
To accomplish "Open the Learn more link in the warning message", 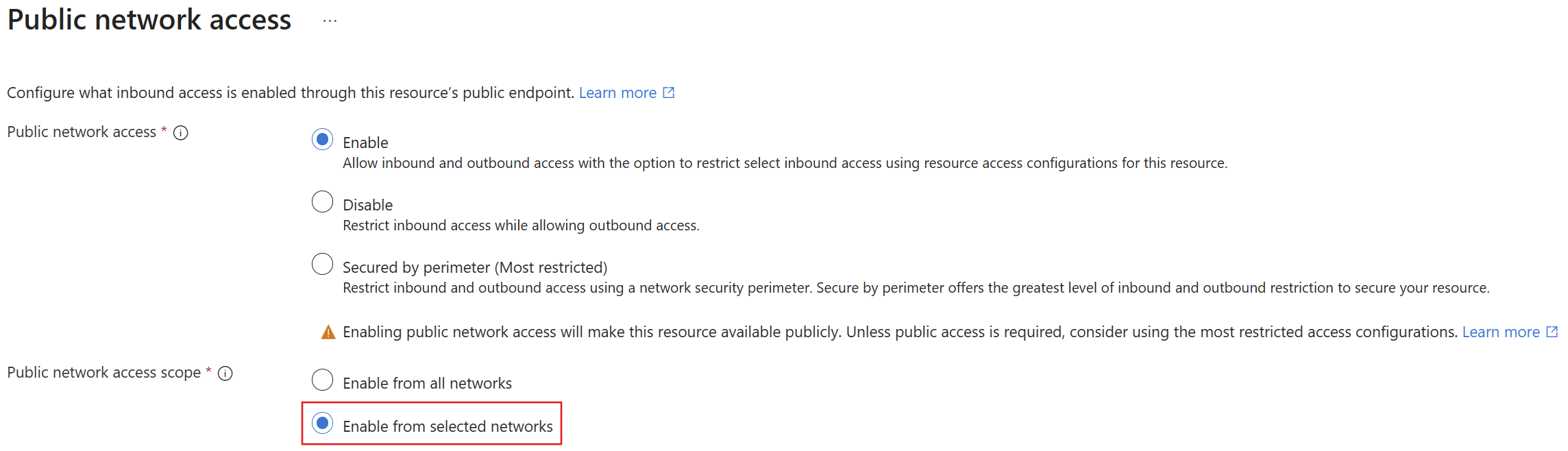I will pos(1502,331).
